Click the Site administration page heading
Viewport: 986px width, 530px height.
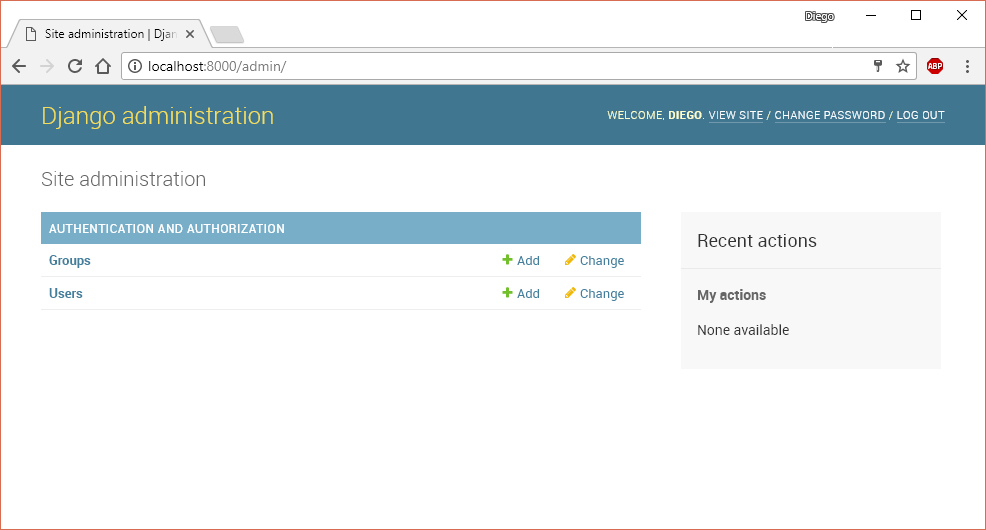coord(123,179)
